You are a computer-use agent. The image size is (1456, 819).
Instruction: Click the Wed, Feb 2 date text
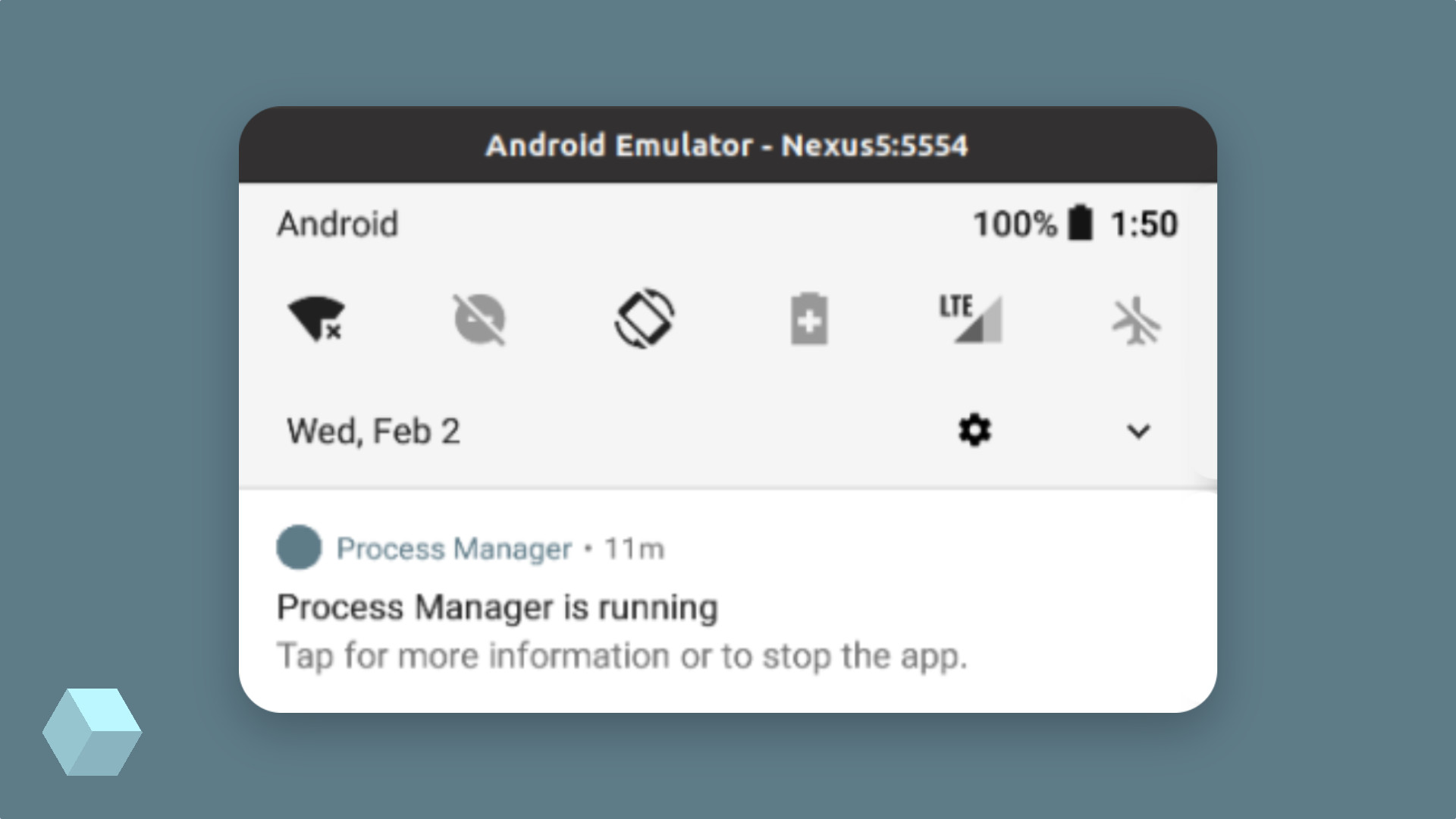click(373, 431)
